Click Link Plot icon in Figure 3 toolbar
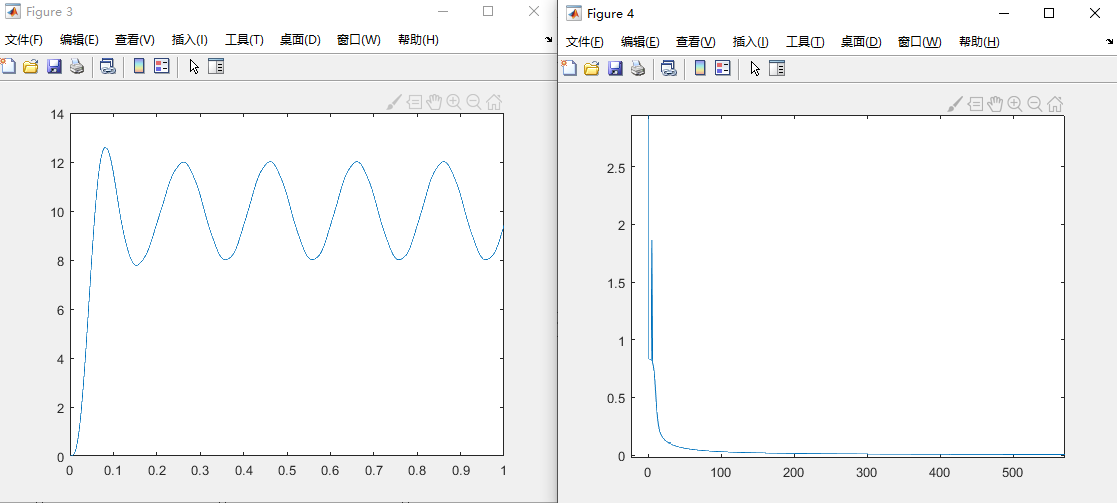Viewport: 1117px width, 503px height. pyautogui.click(x=108, y=67)
